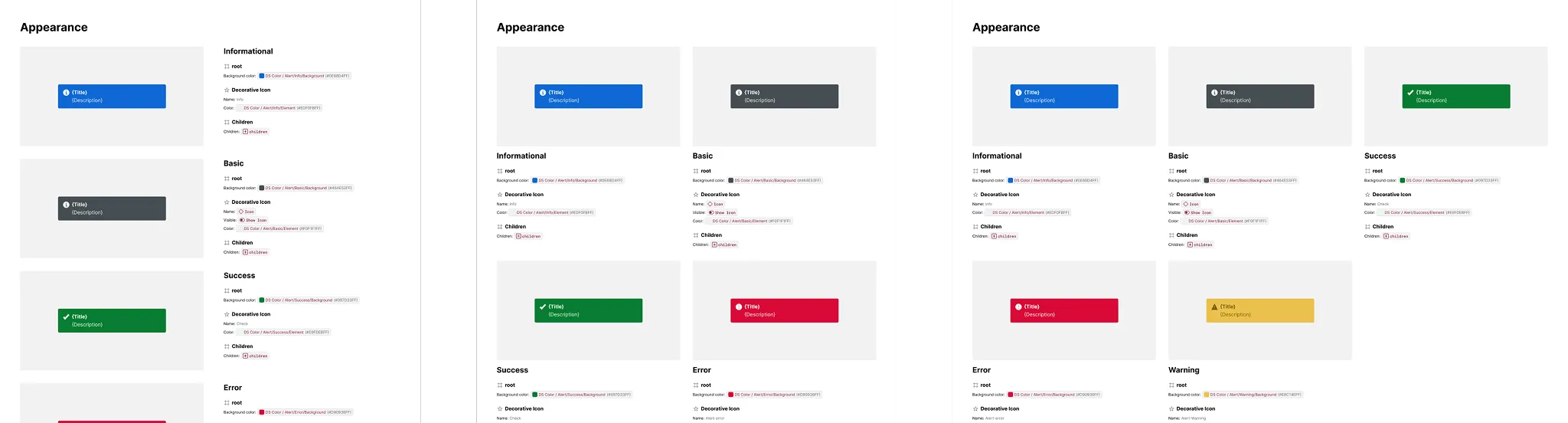Click the red background swatch under Error in the middle panel
The width and height of the screenshot is (1568, 423).
click(x=730, y=395)
